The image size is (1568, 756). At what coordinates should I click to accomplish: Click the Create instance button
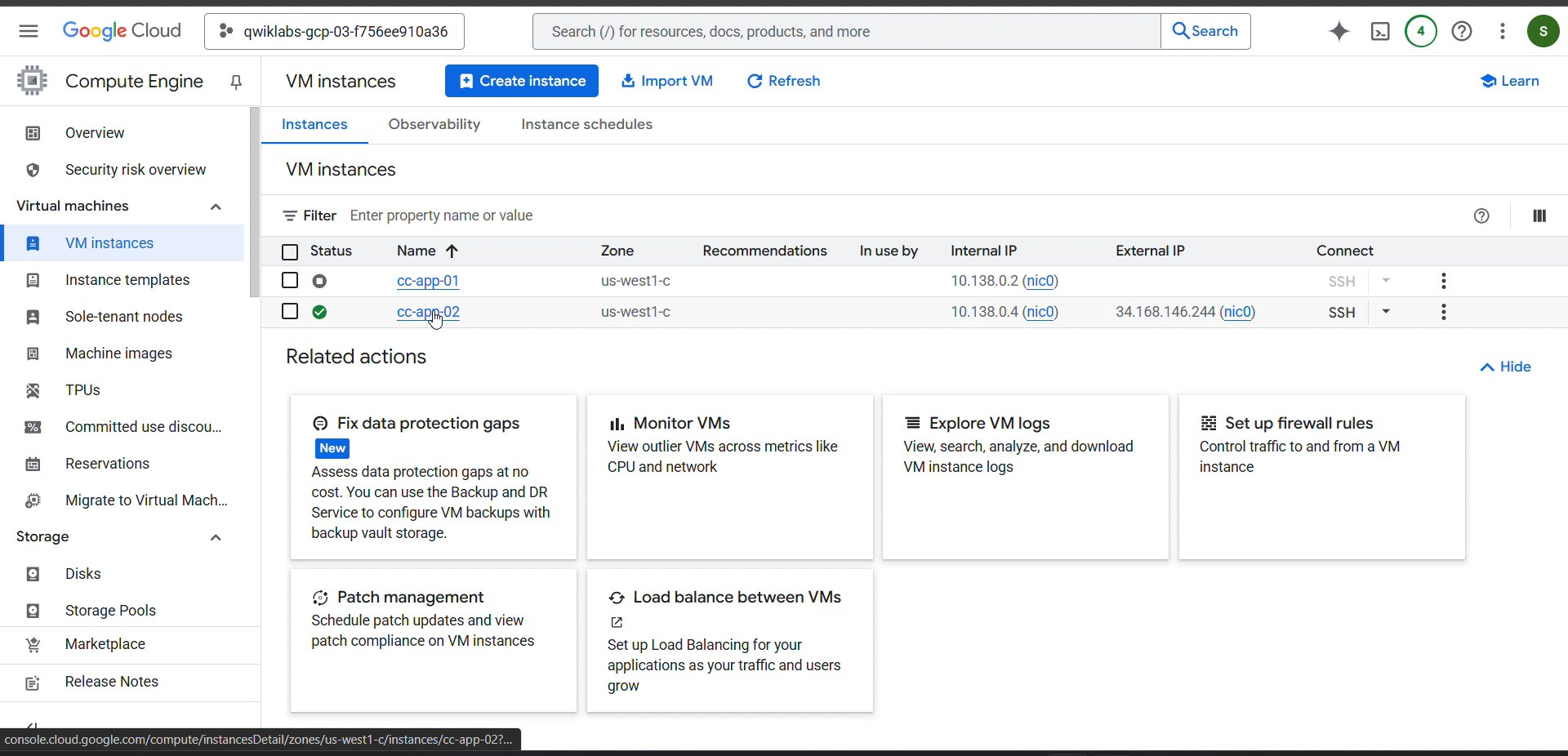[x=522, y=81]
